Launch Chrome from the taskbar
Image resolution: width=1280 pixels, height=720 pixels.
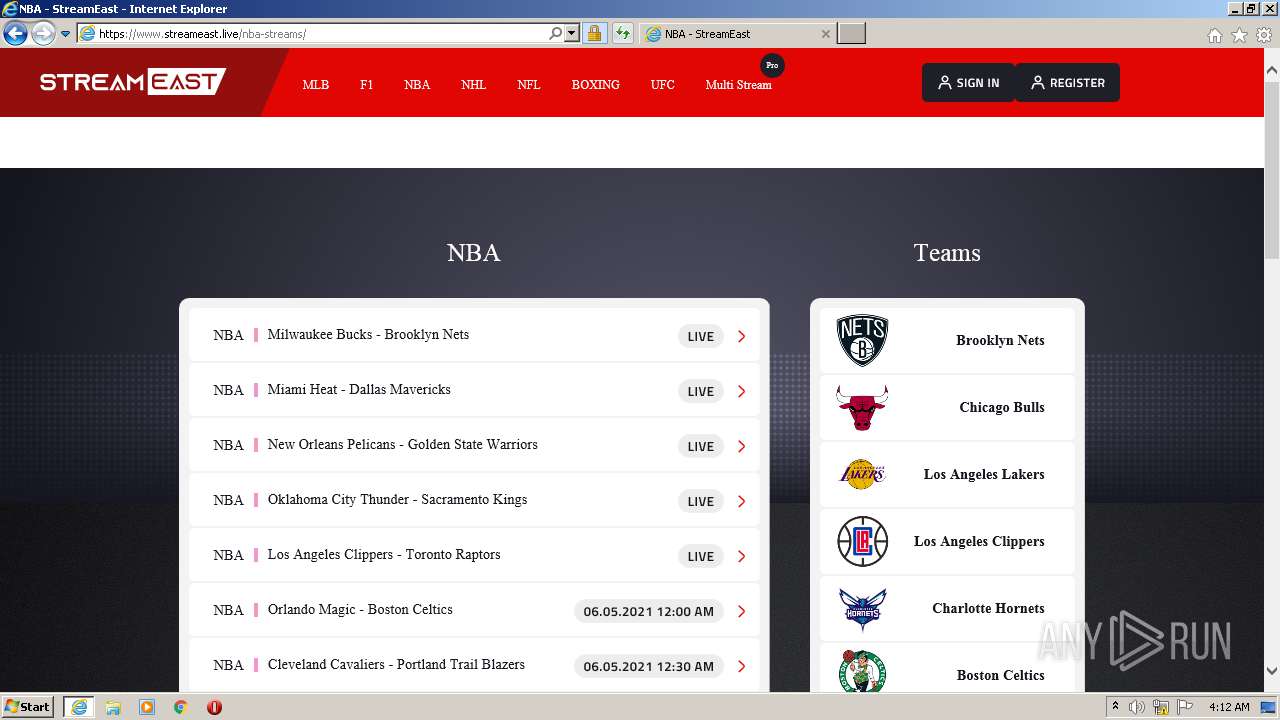click(180, 707)
